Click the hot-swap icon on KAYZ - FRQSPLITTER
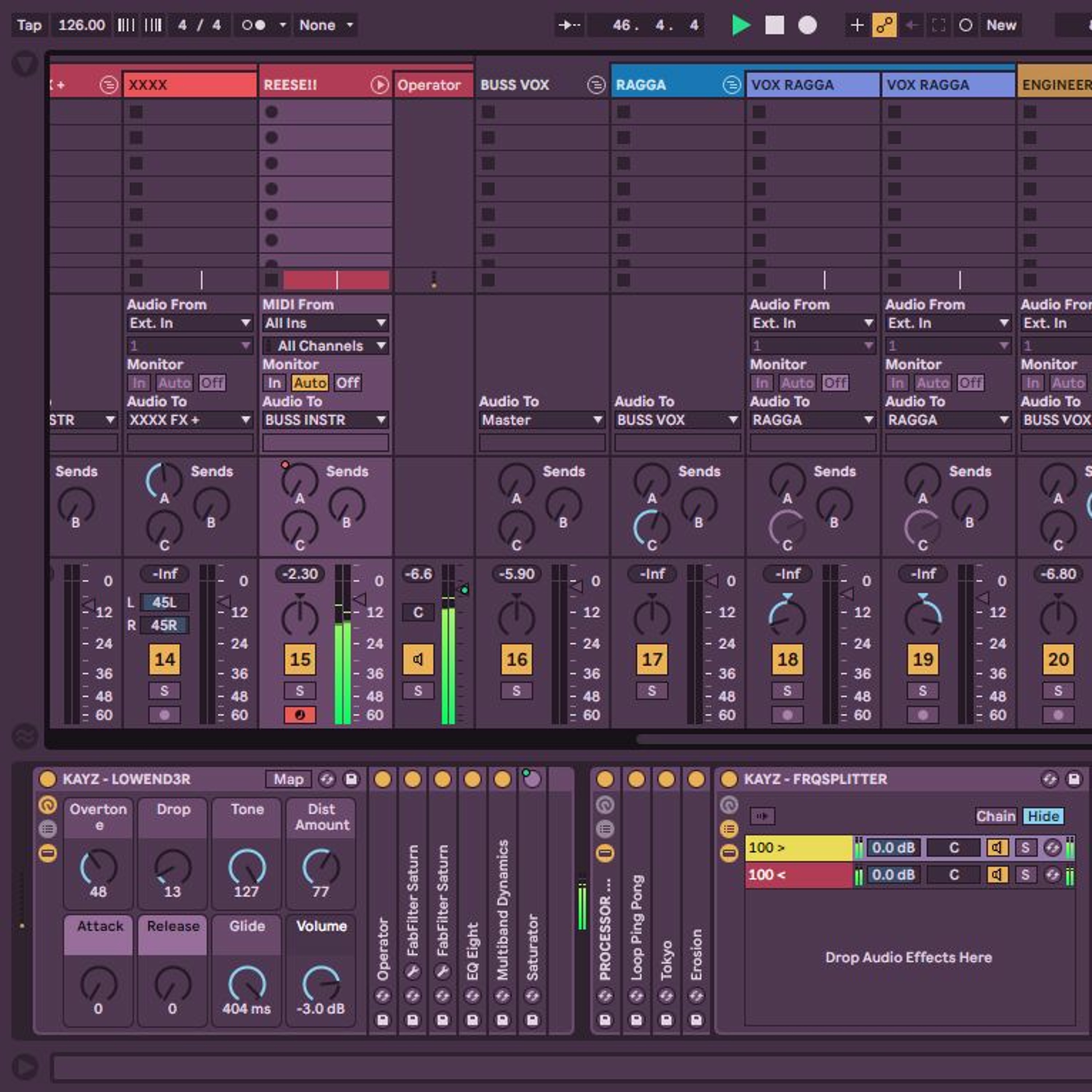 pyautogui.click(x=1050, y=779)
